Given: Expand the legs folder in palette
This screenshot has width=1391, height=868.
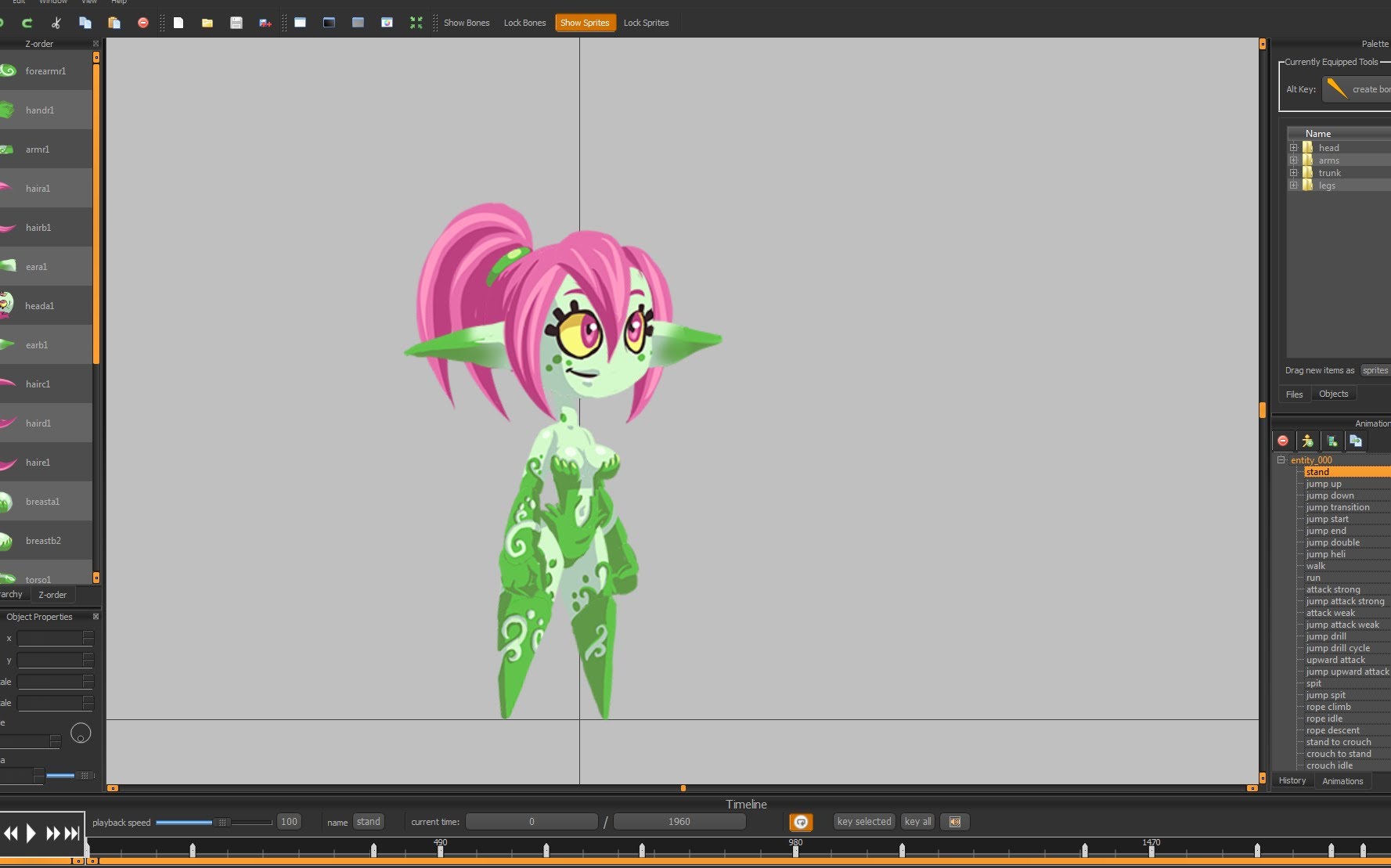Looking at the screenshot, I should [x=1294, y=185].
